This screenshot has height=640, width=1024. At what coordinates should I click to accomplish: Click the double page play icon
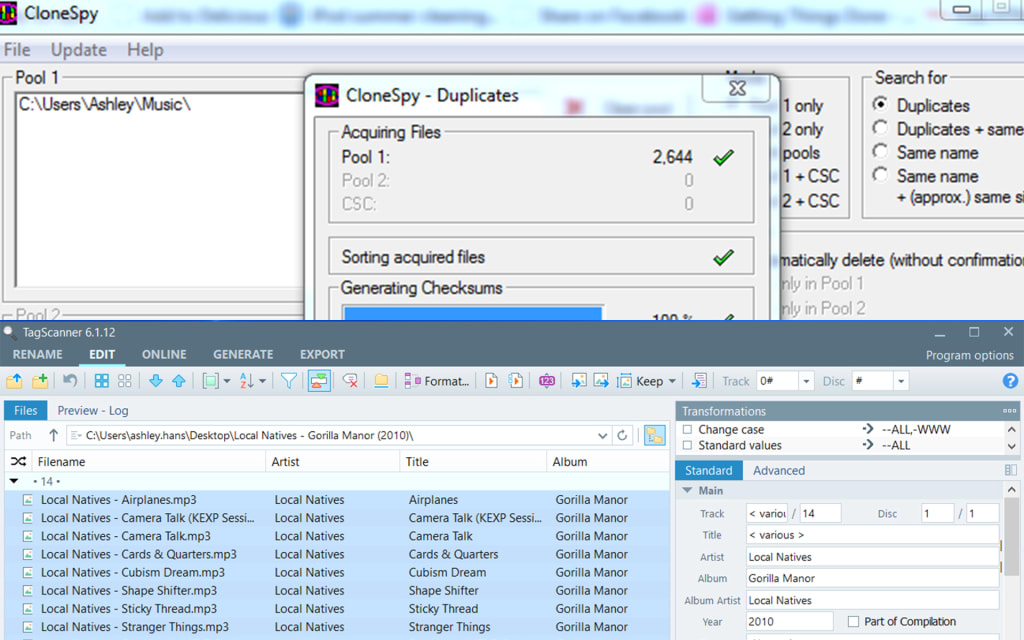515,381
